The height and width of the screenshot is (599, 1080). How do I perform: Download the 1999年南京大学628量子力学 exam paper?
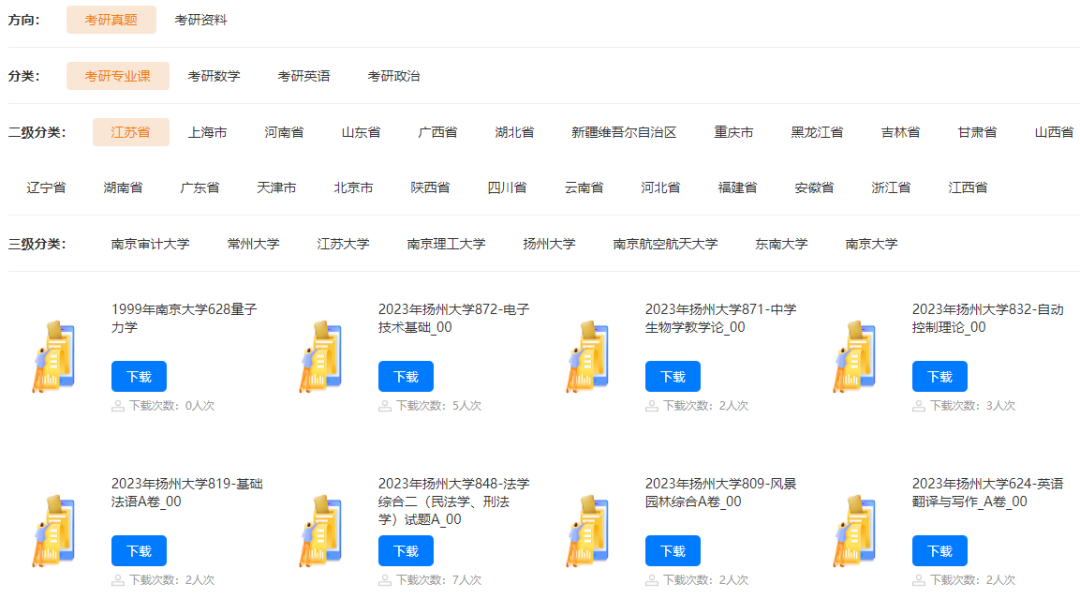[x=139, y=377]
